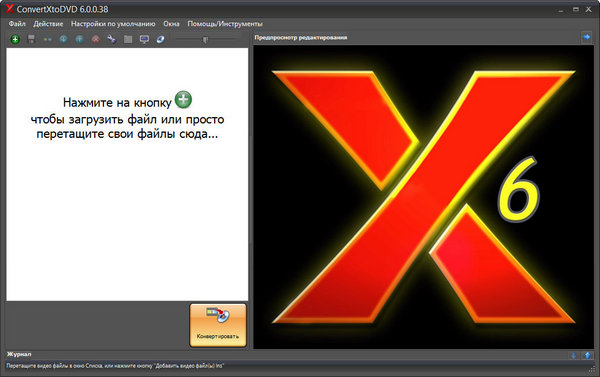Click the down arrow in Журнал bar
The height and width of the screenshot is (377, 600).
574,356
